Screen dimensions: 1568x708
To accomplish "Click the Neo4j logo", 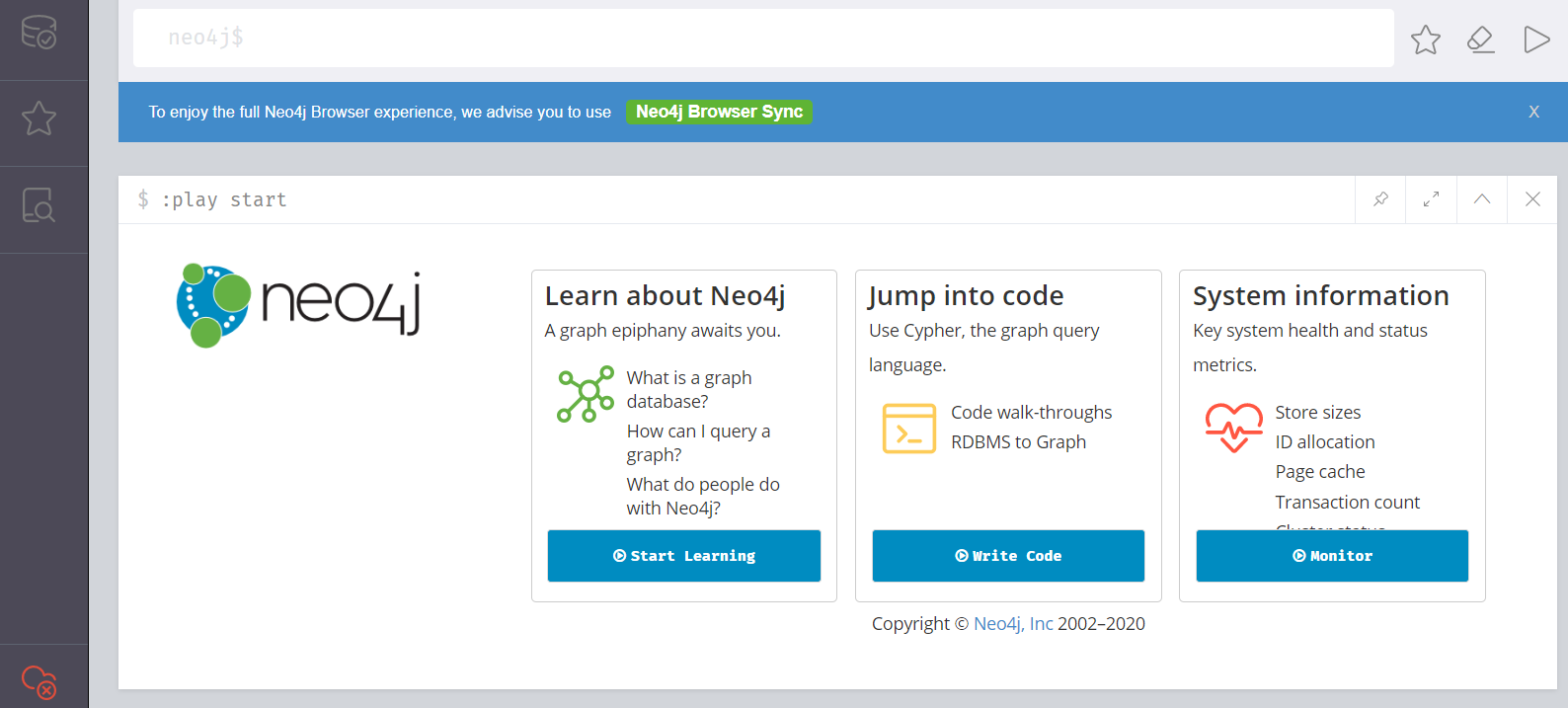I will 299,305.
